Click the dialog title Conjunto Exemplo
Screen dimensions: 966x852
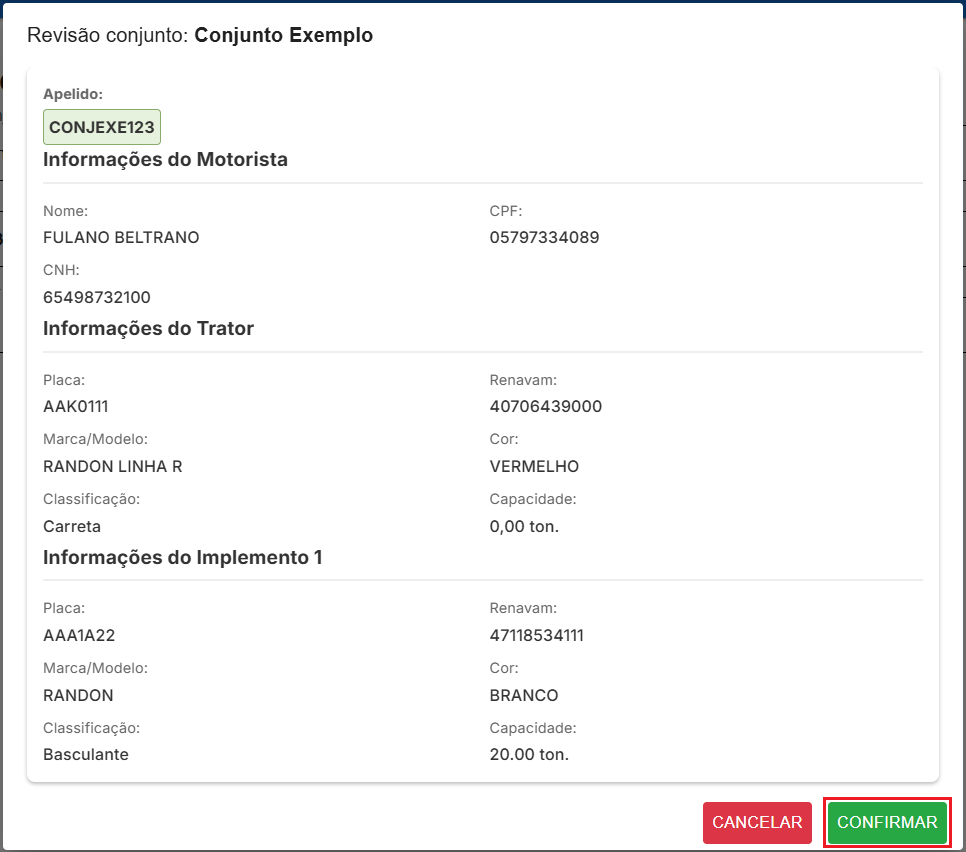283,35
